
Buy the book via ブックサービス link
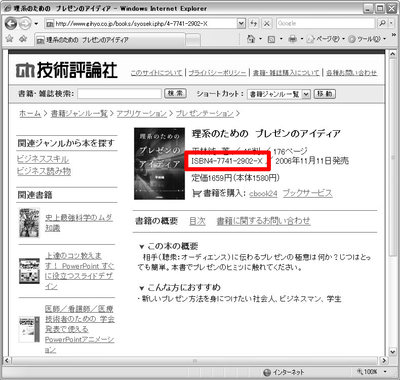tap(308, 193)
